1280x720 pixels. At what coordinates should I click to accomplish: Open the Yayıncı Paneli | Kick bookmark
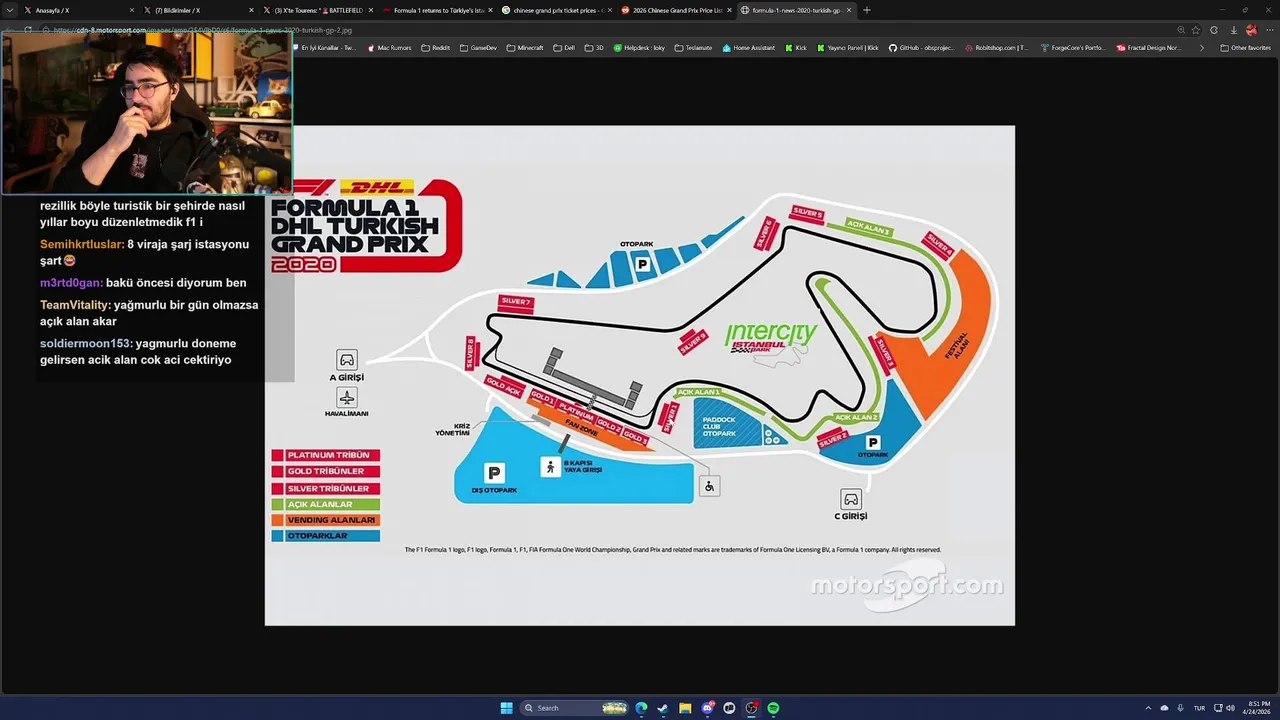pos(847,48)
